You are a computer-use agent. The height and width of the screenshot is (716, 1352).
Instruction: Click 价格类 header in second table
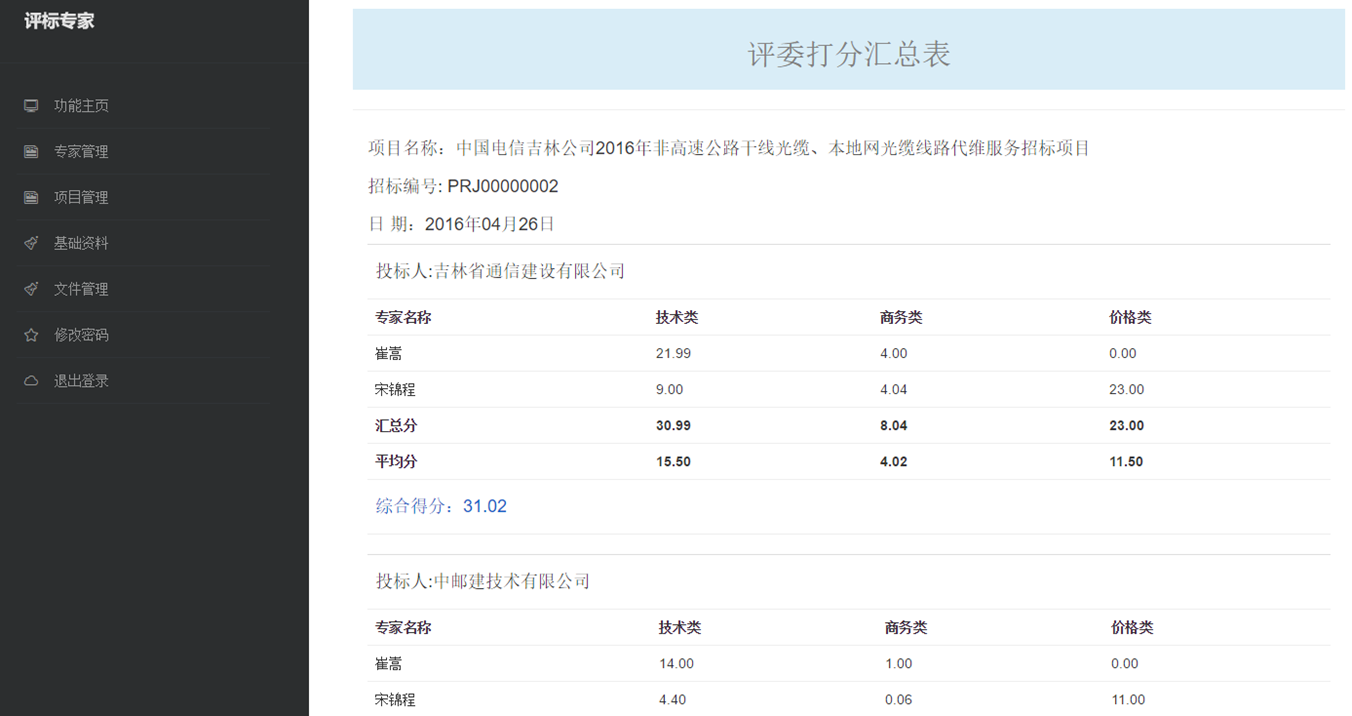pyautogui.click(x=1132, y=627)
